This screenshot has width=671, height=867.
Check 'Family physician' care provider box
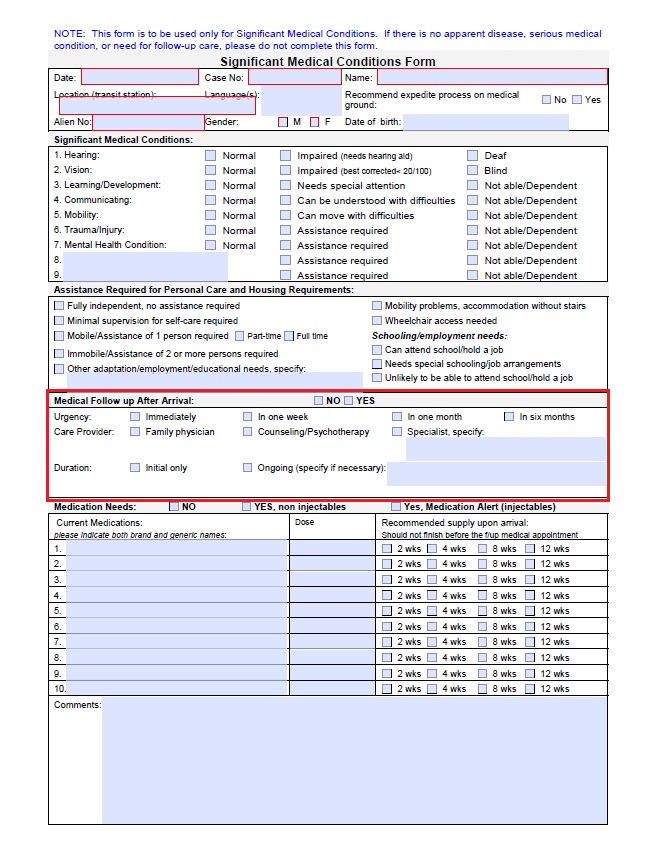tap(135, 432)
